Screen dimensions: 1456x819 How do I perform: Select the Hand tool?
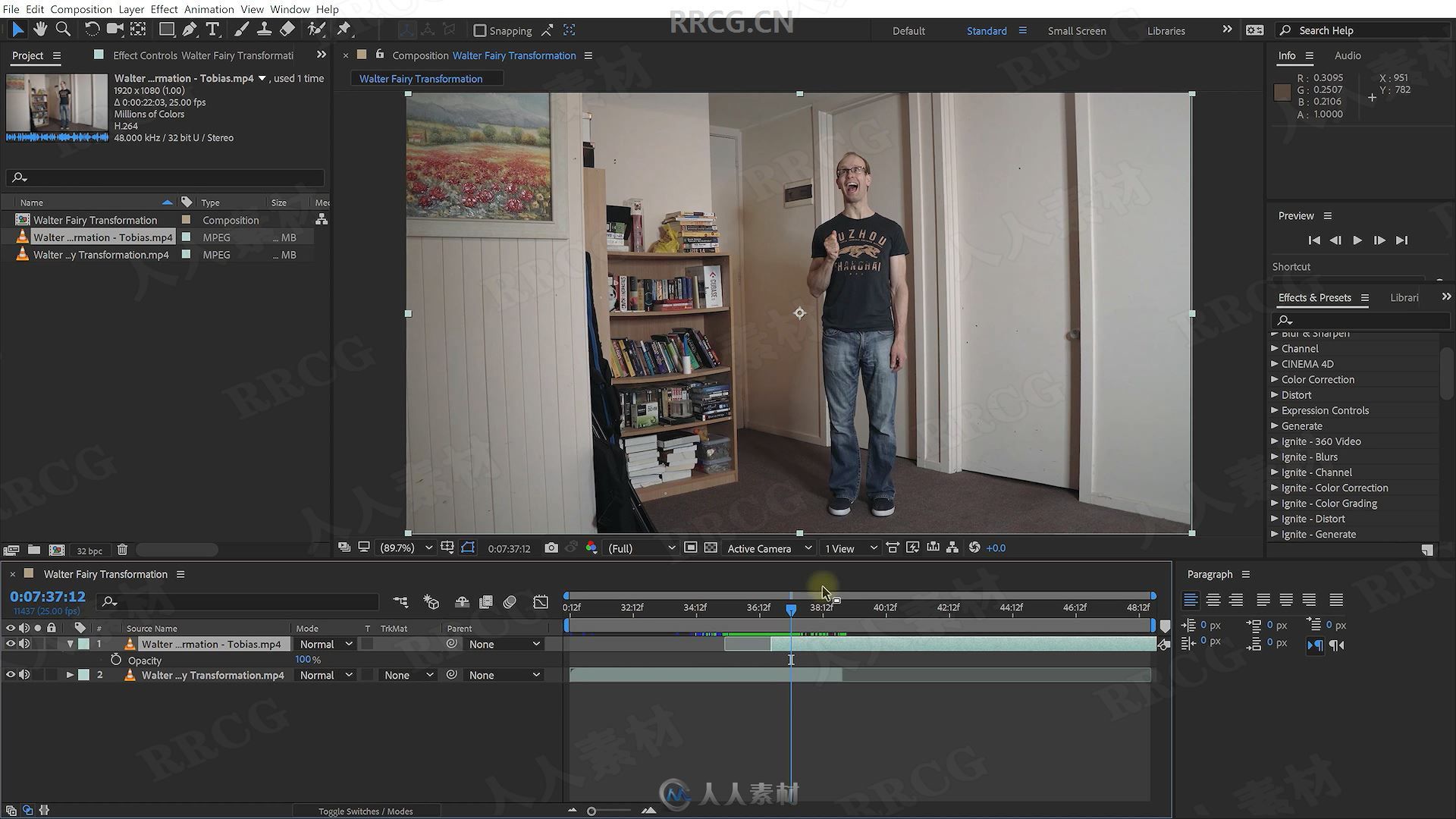(40, 30)
